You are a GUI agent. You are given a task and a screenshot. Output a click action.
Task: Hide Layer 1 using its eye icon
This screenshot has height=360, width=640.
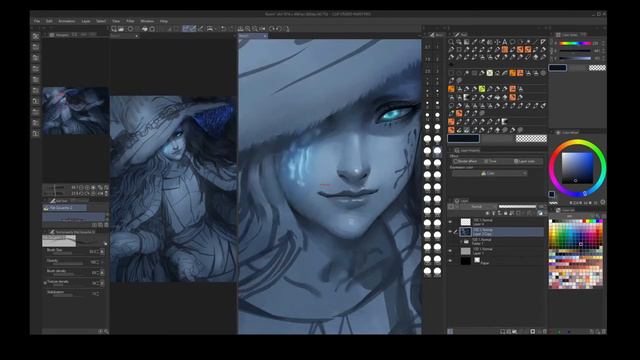(451, 251)
